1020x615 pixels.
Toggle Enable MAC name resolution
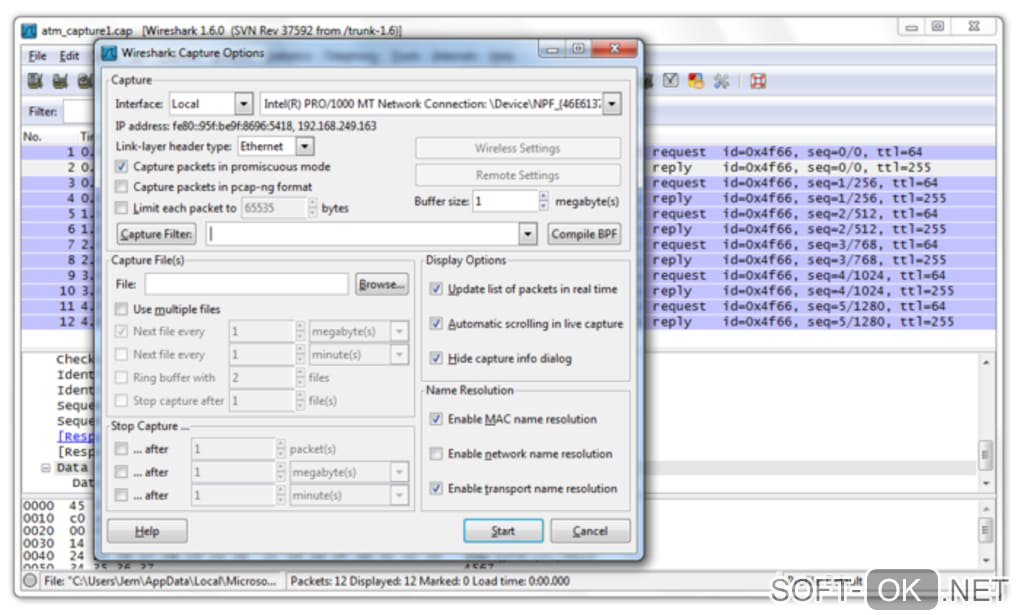pos(436,418)
